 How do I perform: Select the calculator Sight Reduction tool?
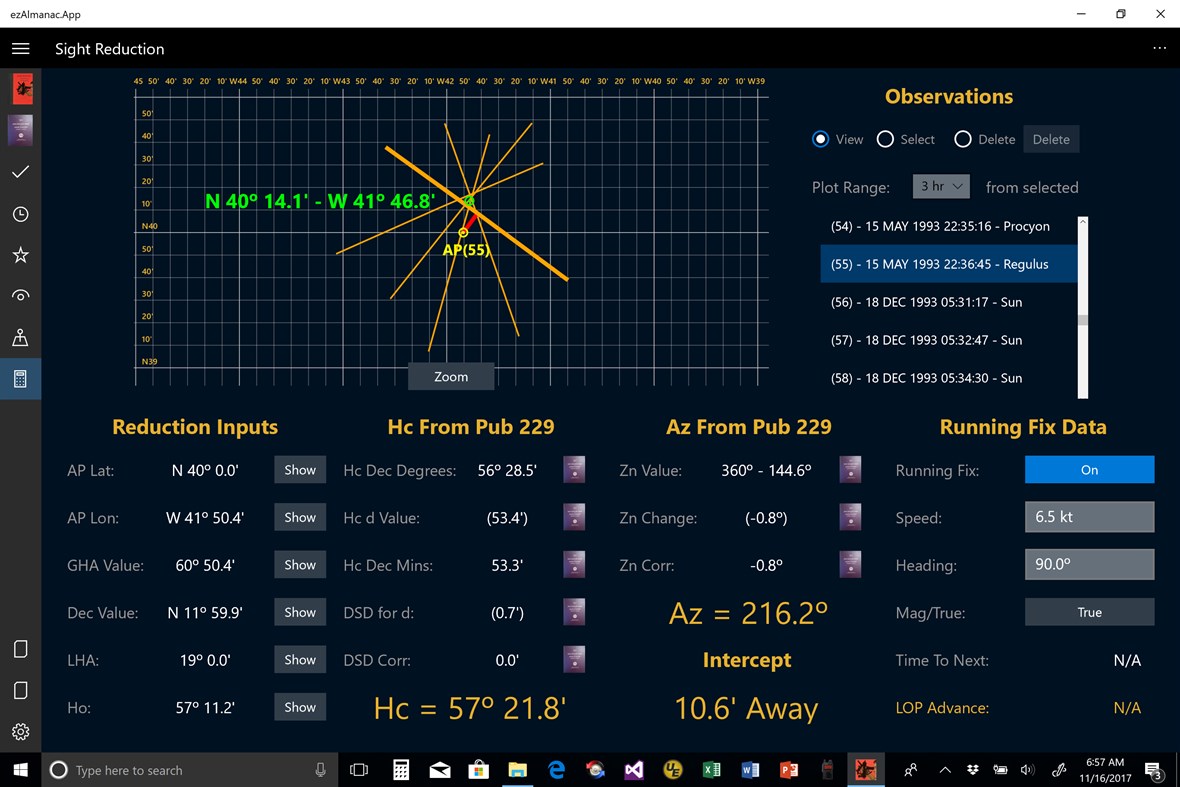click(x=20, y=378)
